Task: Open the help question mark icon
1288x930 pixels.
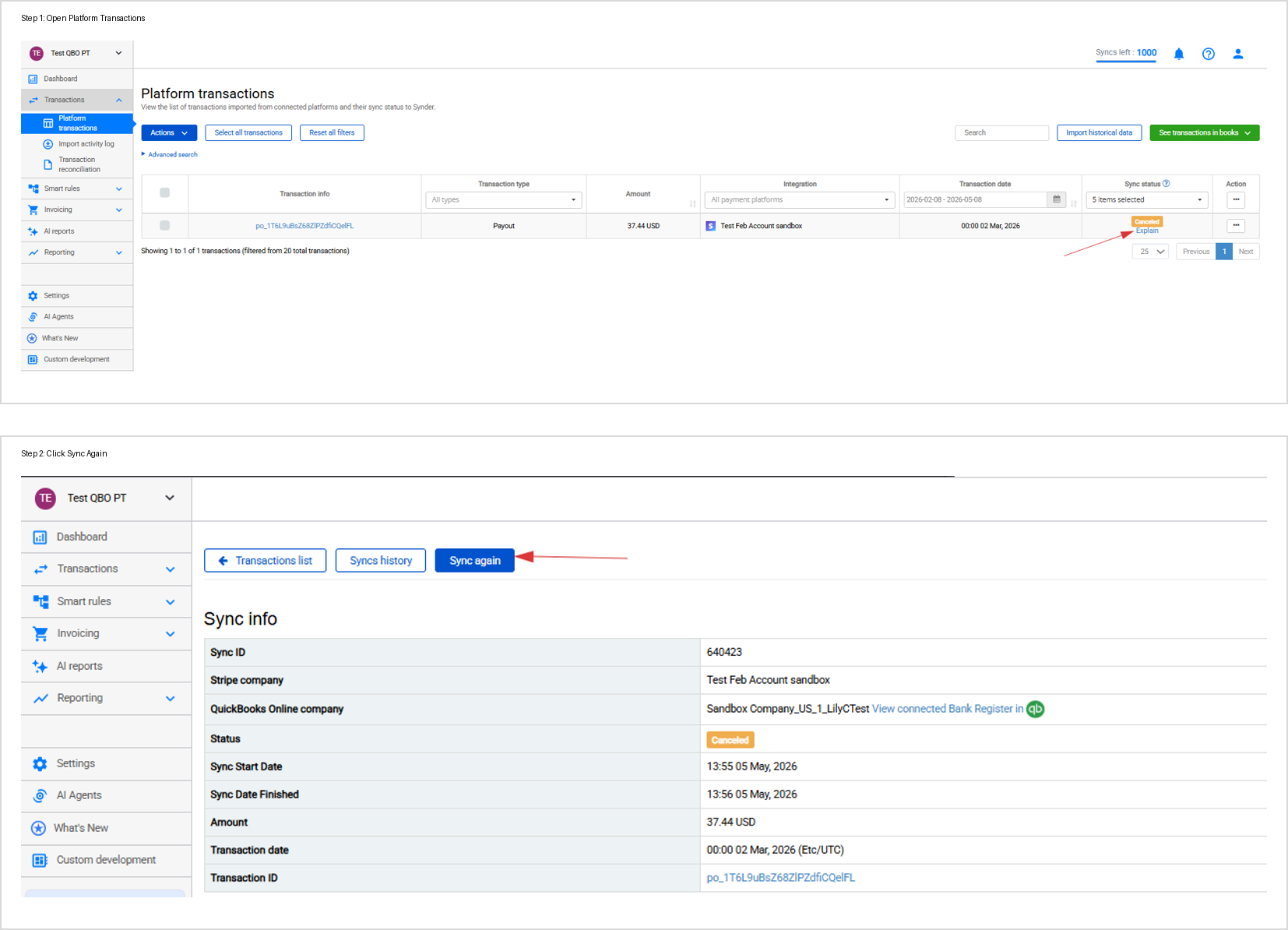Action: pyautogui.click(x=1208, y=54)
